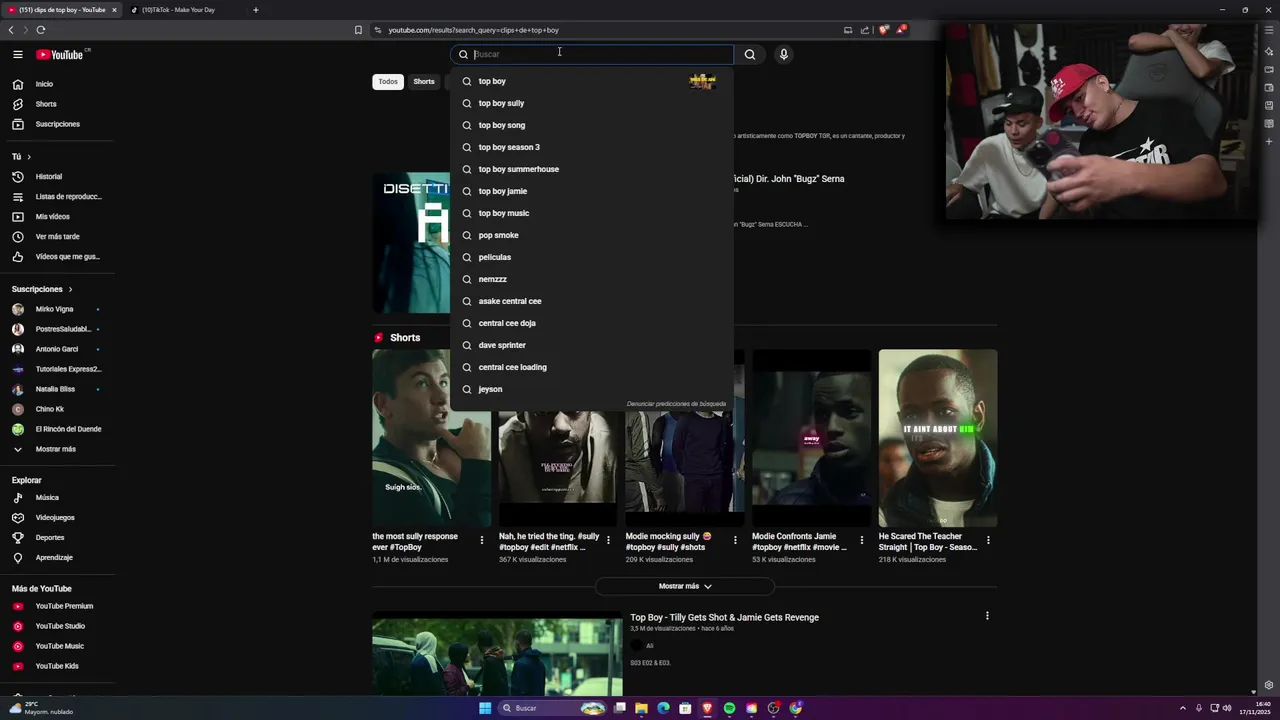Click the Windows Start button in taskbar
Image resolution: width=1280 pixels, height=720 pixels.
point(485,708)
